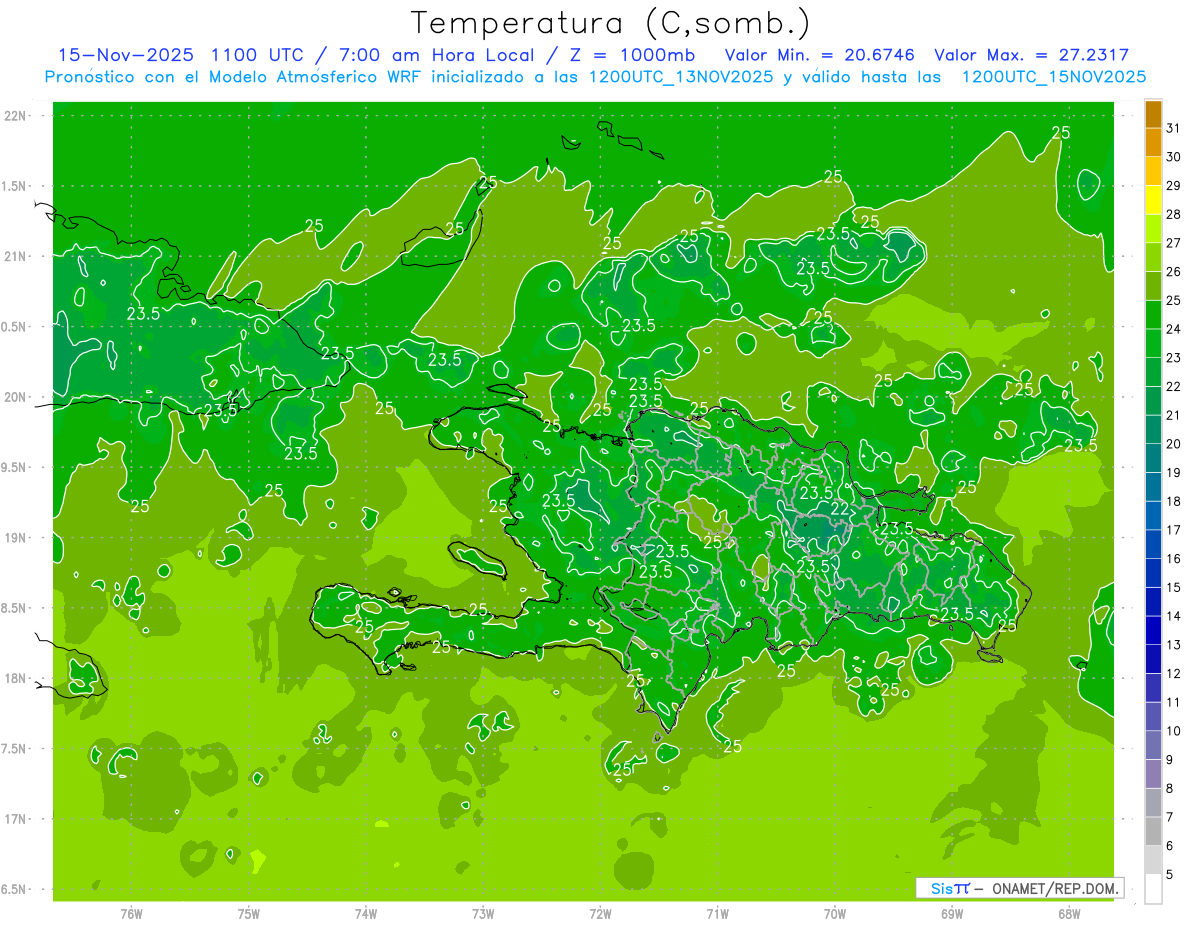
Task: Click the '71W' longitude axis label
Action: [717, 914]
